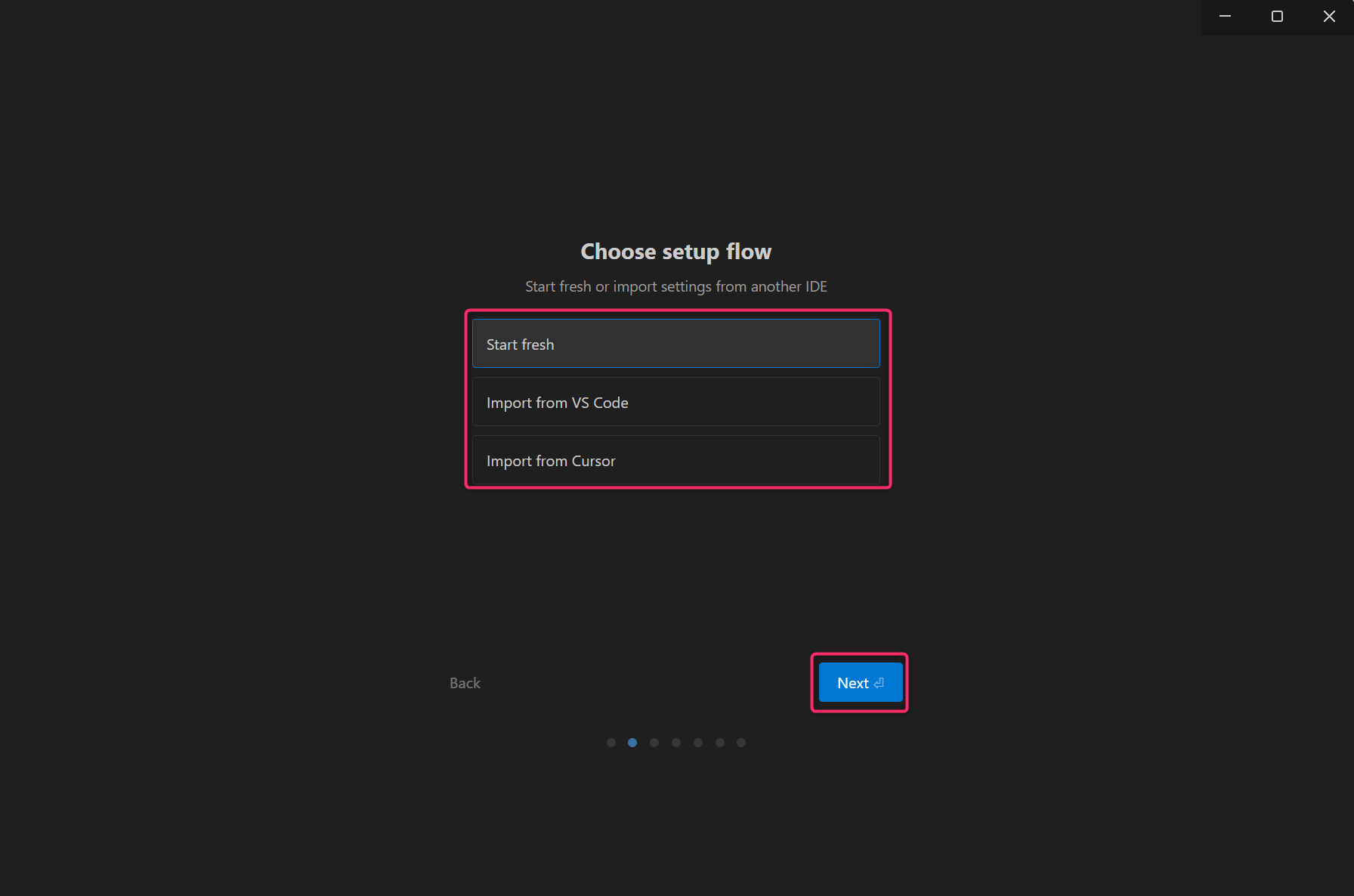Screen dimensions: 1354x896
Task: Select the Start fresh option
Action: tap(675, 344)
